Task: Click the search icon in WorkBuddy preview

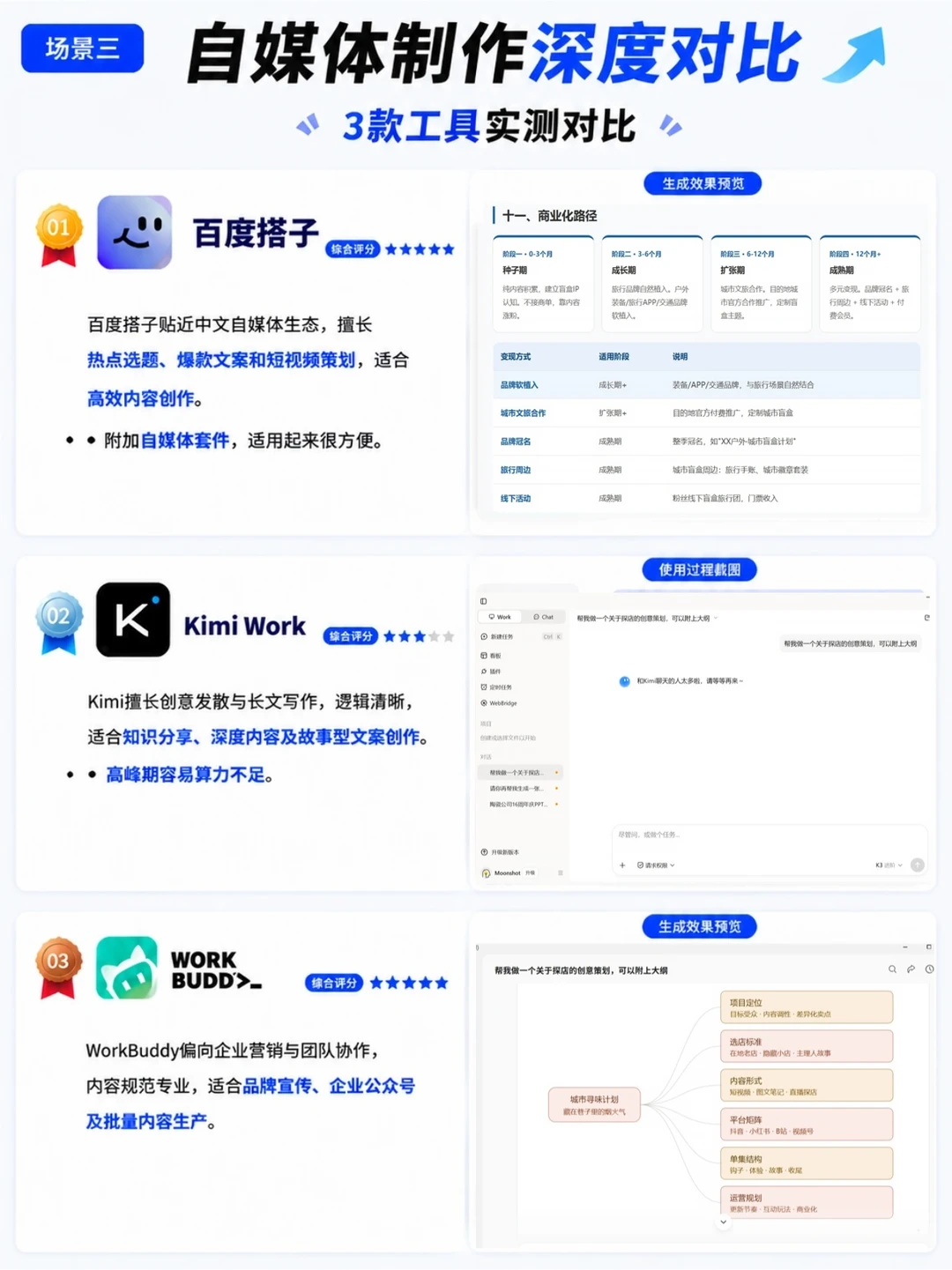Action: (892, 969)
